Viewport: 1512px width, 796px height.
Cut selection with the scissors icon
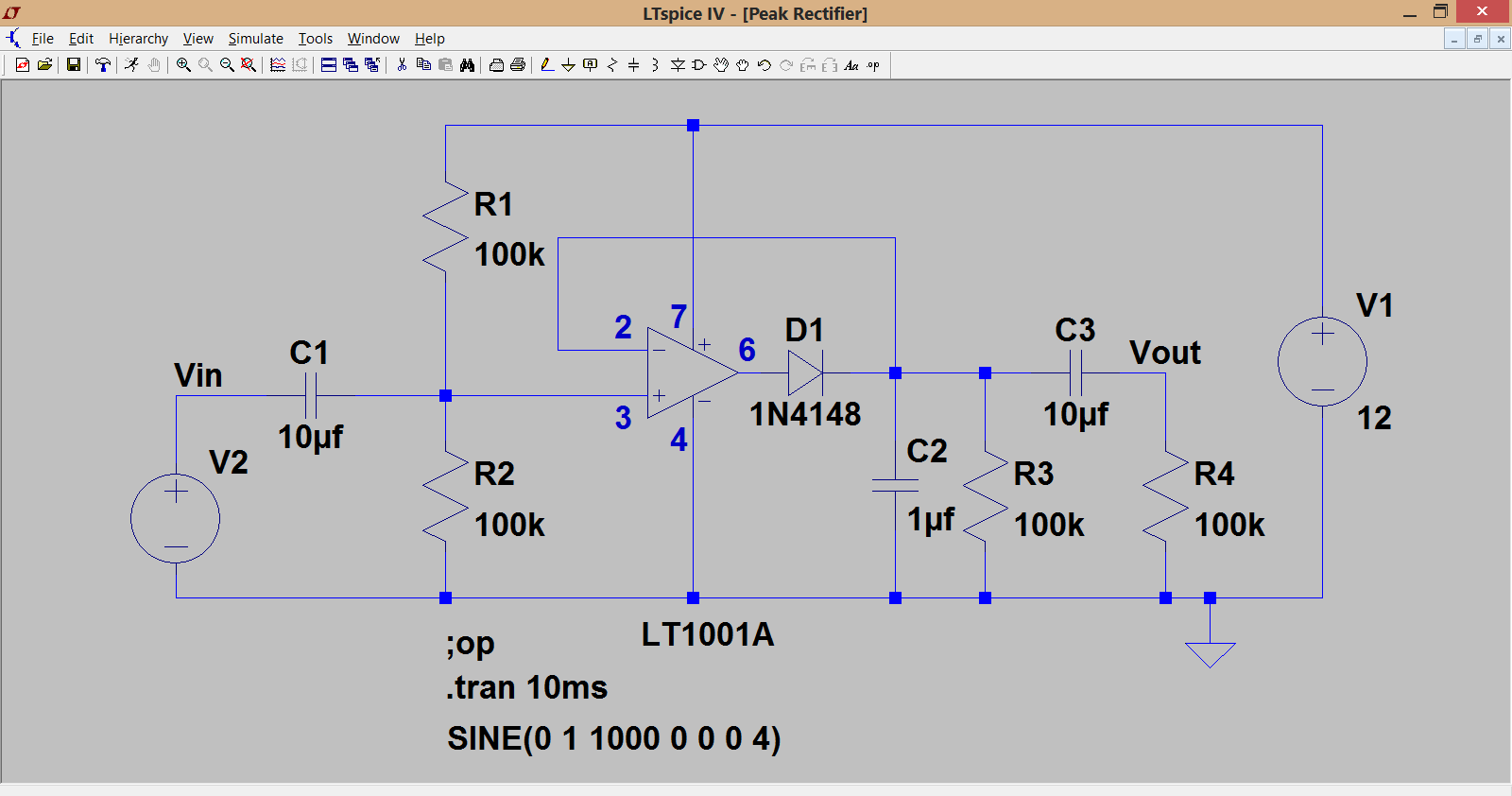pyautogui.click(x=402, y=65)
